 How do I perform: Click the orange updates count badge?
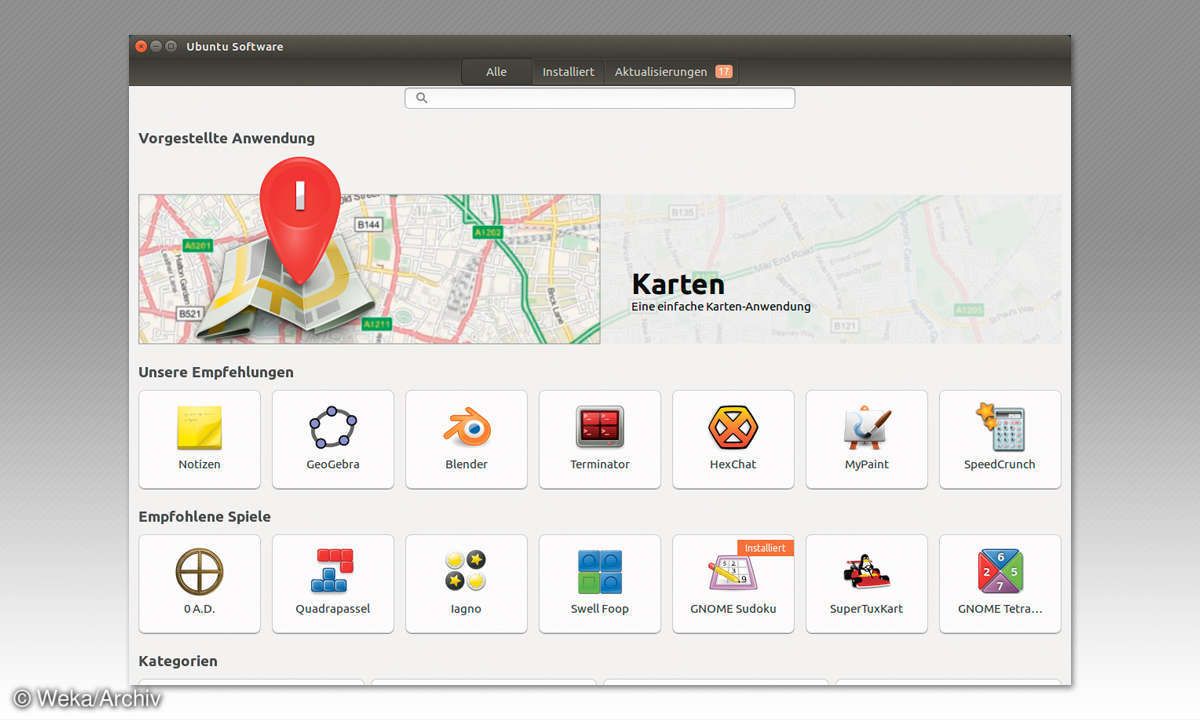click(x=724, y=72)
